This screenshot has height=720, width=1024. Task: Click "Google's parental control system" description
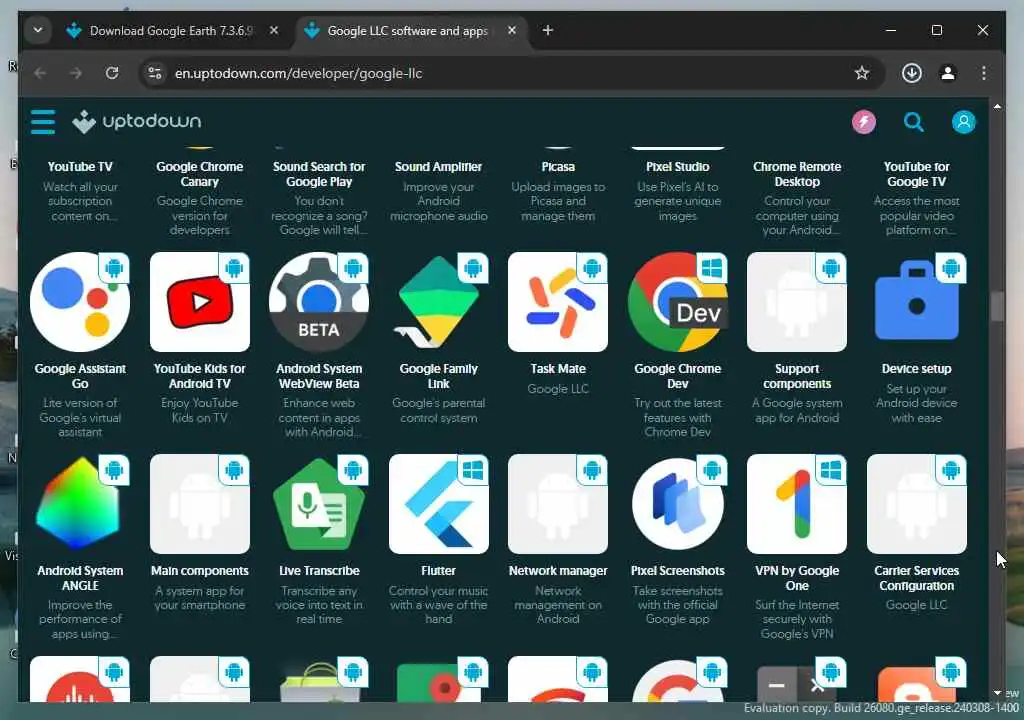[438, 411]
